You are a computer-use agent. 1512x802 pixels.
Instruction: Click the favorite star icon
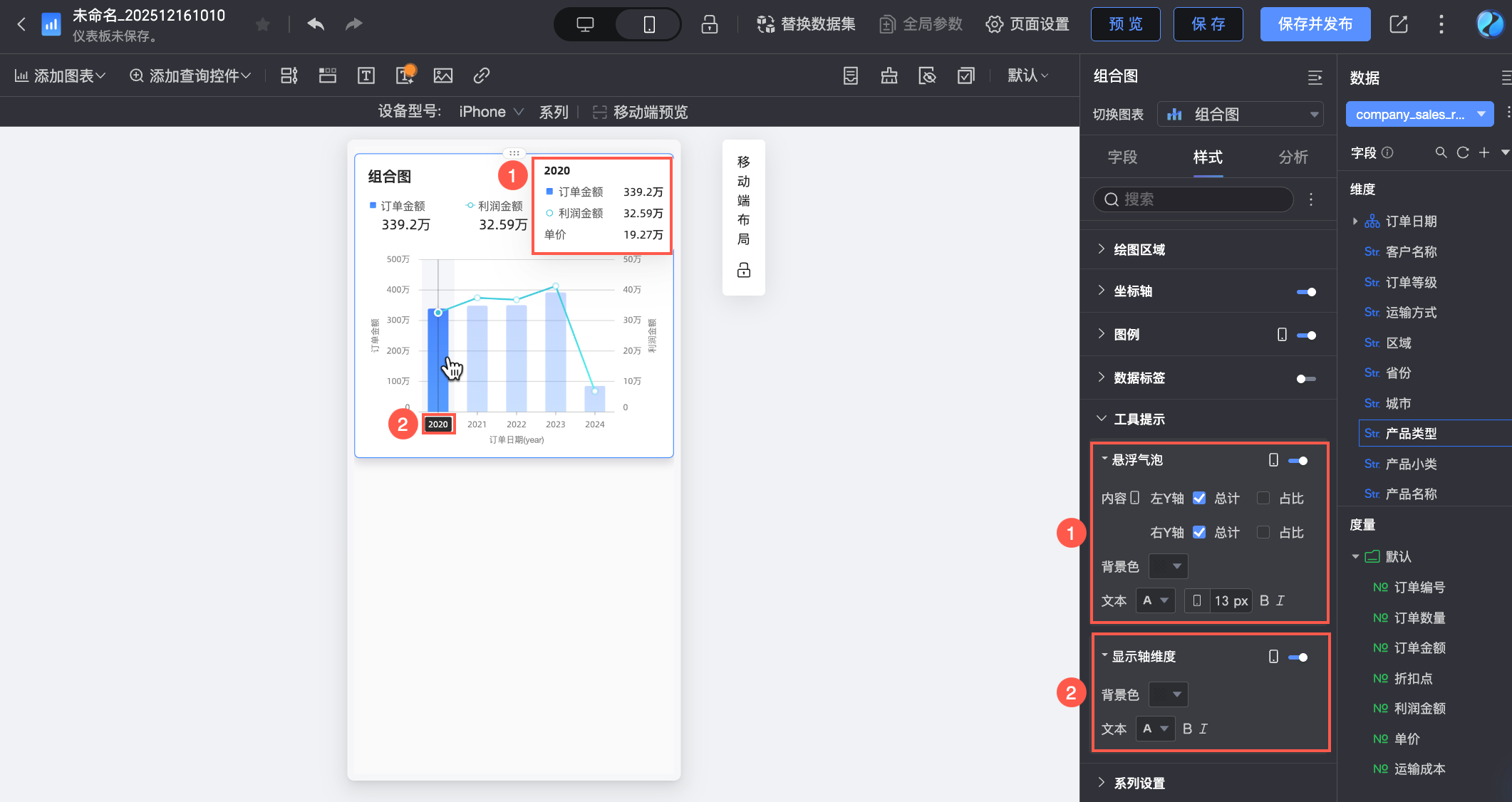(x=263, y=25)
